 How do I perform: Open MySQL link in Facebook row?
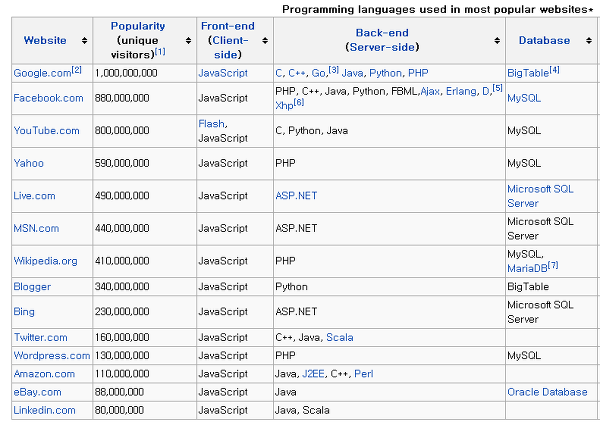point(524,98)
